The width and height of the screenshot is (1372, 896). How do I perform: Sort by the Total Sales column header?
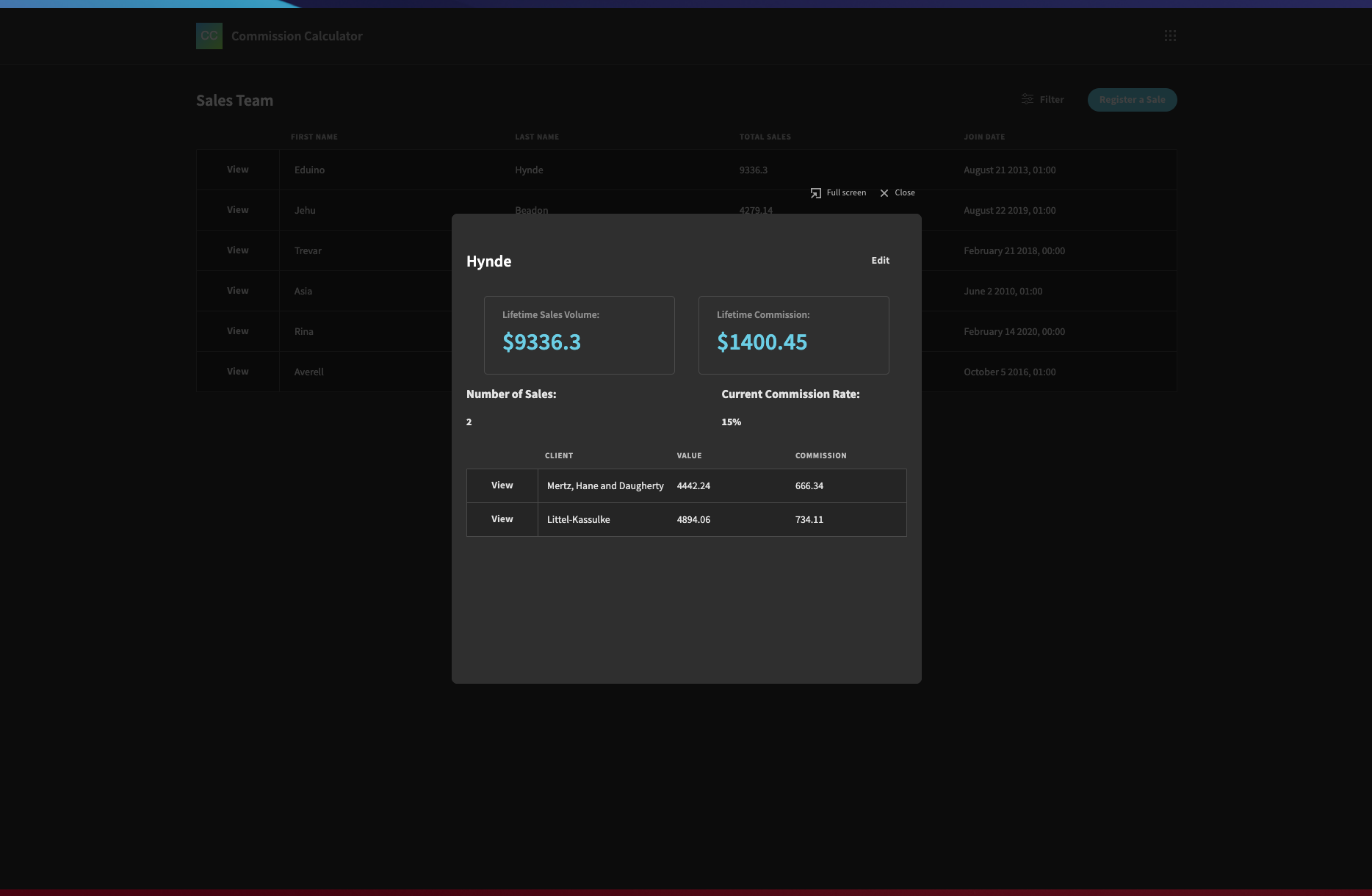click(x=765, y=137)
